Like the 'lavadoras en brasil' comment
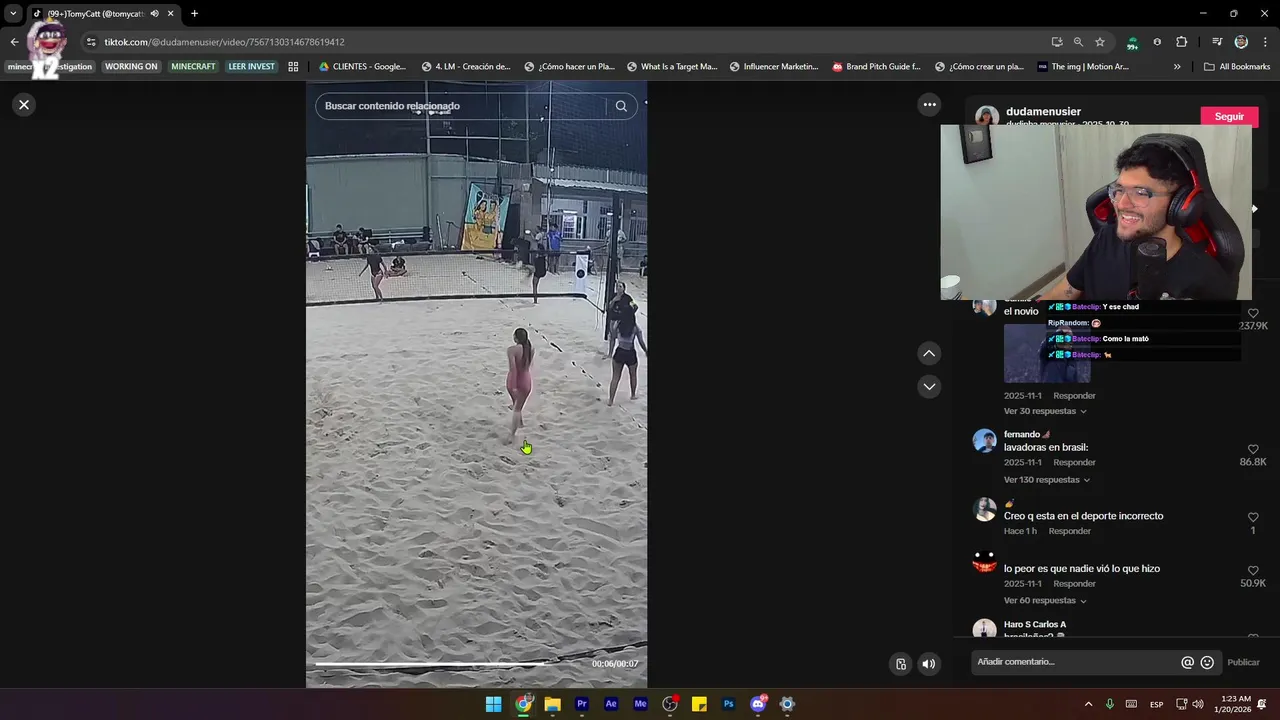Screen dimensions: 1280x720 (1253, 450)
